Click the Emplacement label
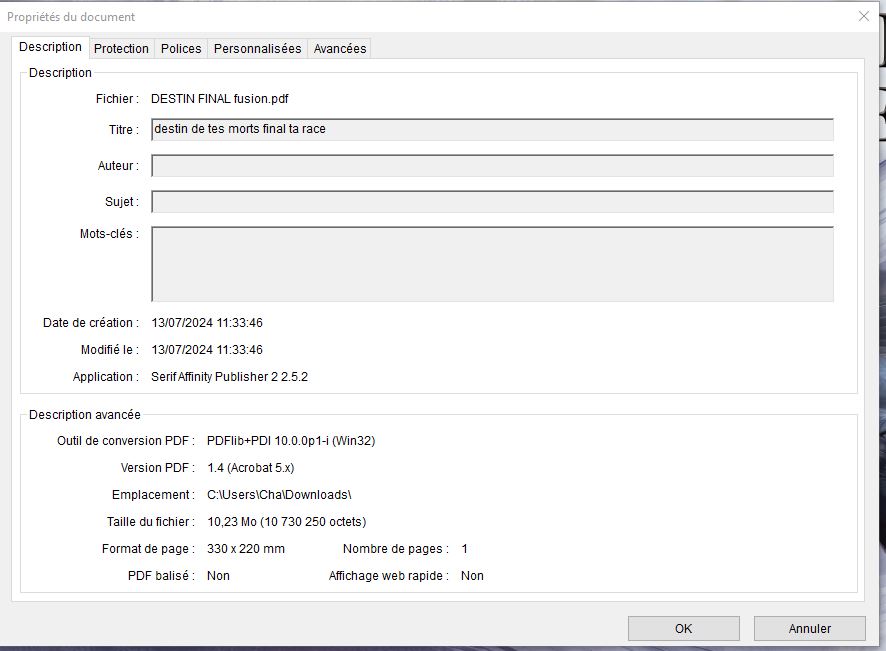The width and height of the screenshot is (886, 651). [153, 495]
